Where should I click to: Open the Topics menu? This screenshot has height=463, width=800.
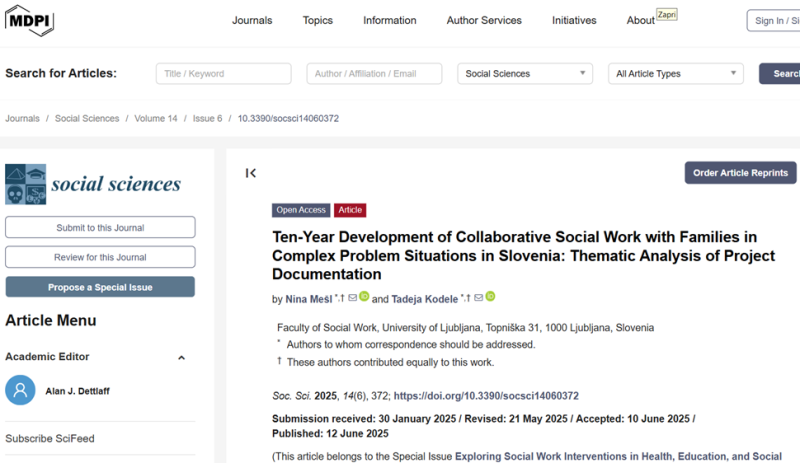point(318,20)
